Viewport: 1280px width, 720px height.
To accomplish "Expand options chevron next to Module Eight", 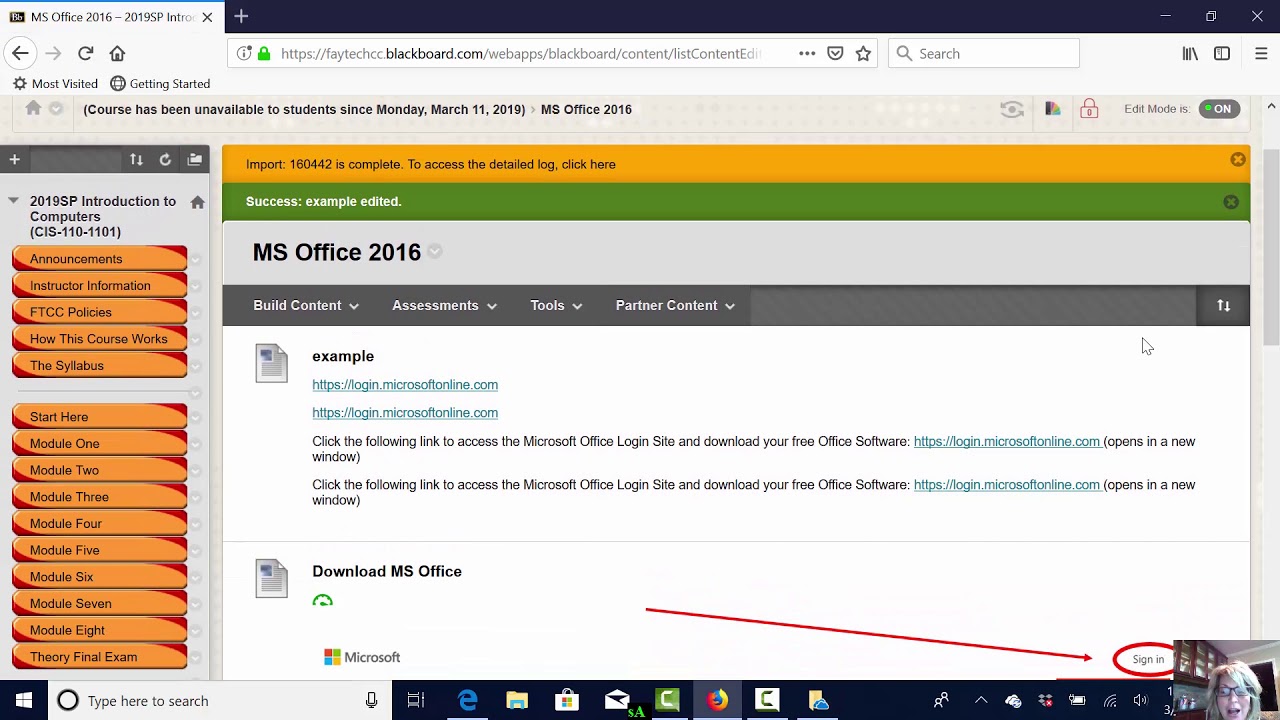I will point(195,631).
